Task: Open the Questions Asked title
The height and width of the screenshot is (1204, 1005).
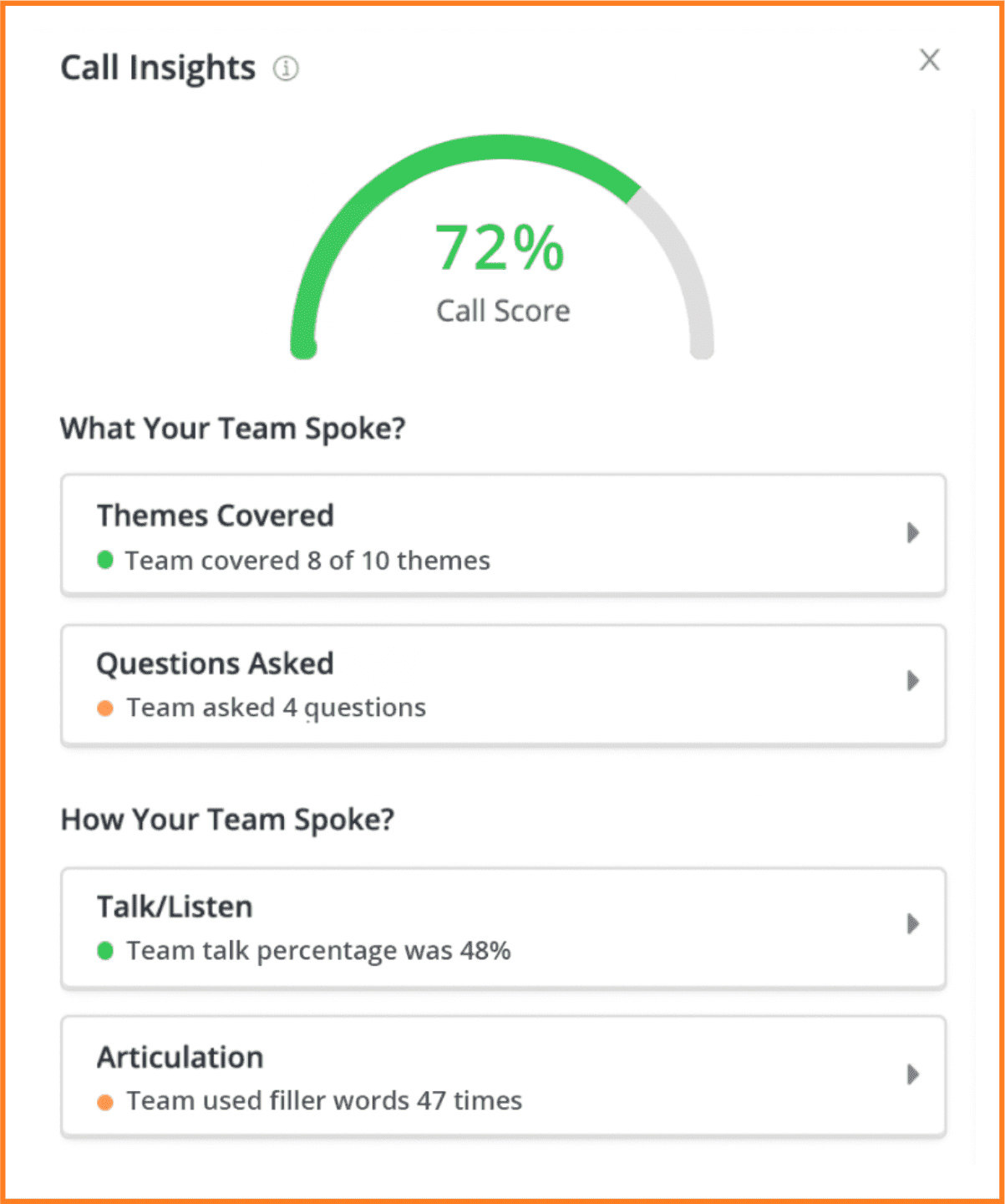Action: (x=216, y=664)
